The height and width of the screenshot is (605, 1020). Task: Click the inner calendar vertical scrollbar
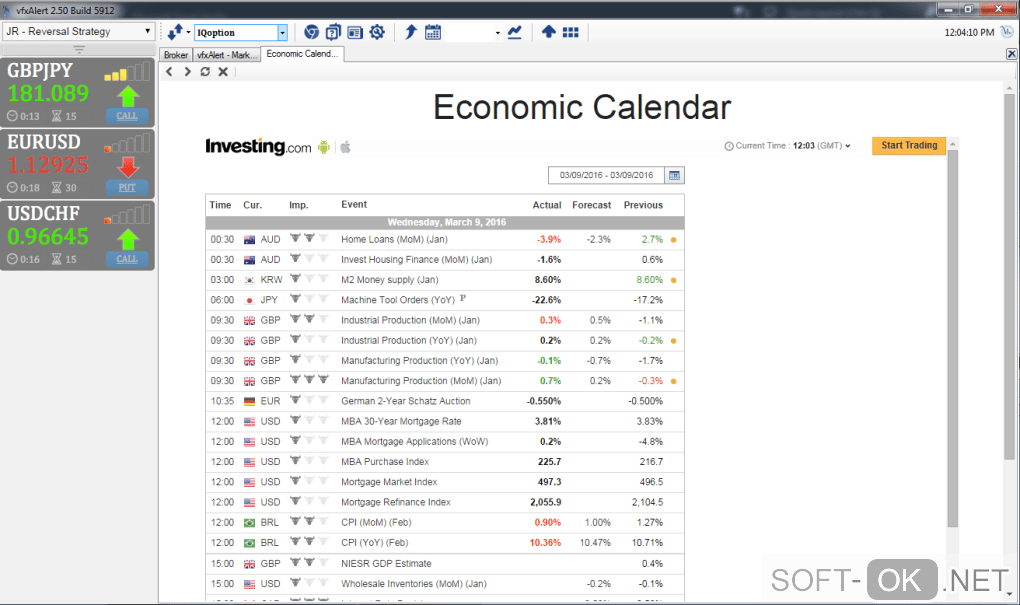pyautogui.click(x=952, y=338)
